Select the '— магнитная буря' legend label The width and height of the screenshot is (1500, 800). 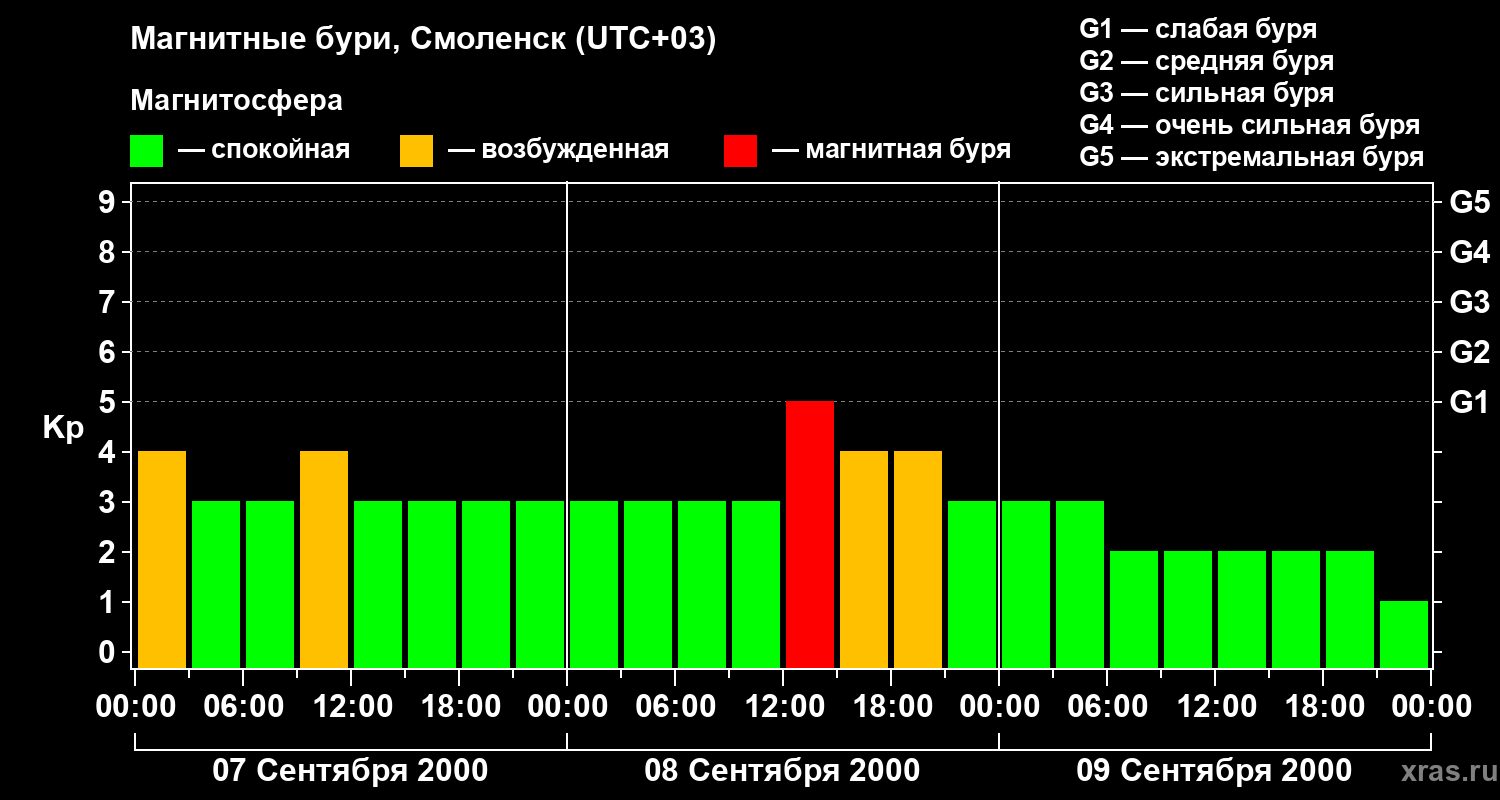[x=891, y=150]
